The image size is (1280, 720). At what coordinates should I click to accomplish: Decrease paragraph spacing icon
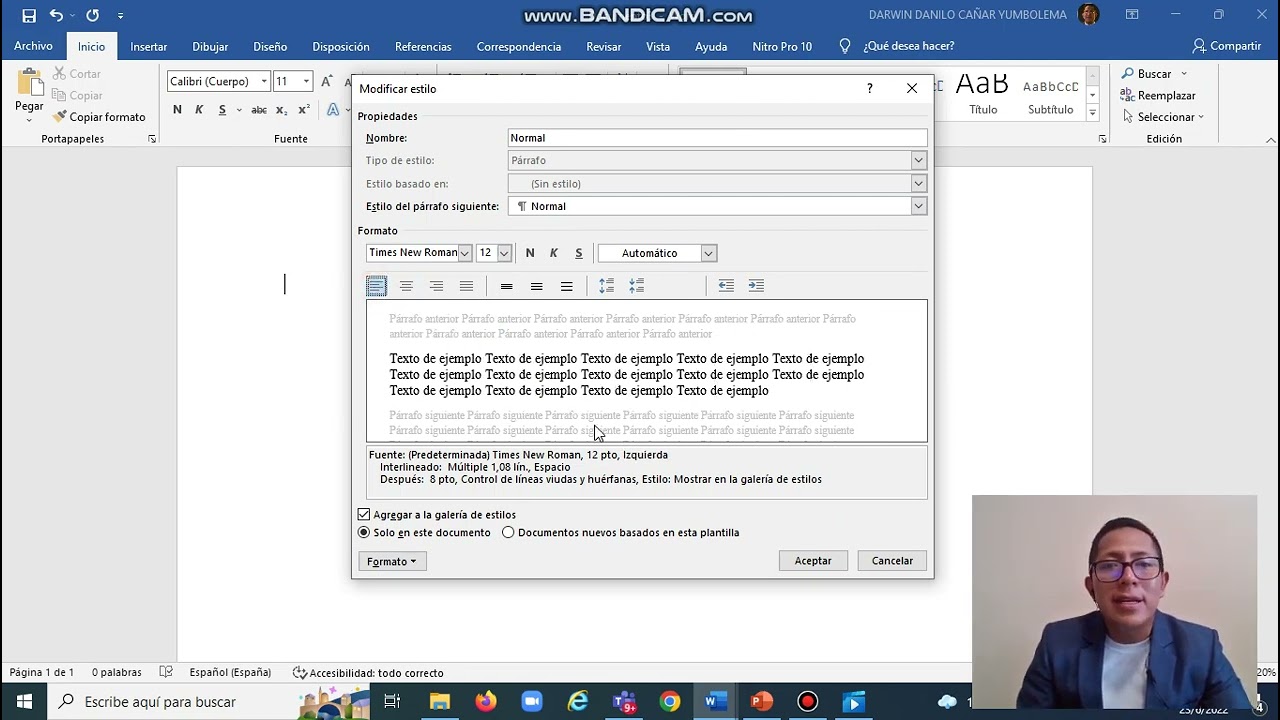click(x=637, y=286)
